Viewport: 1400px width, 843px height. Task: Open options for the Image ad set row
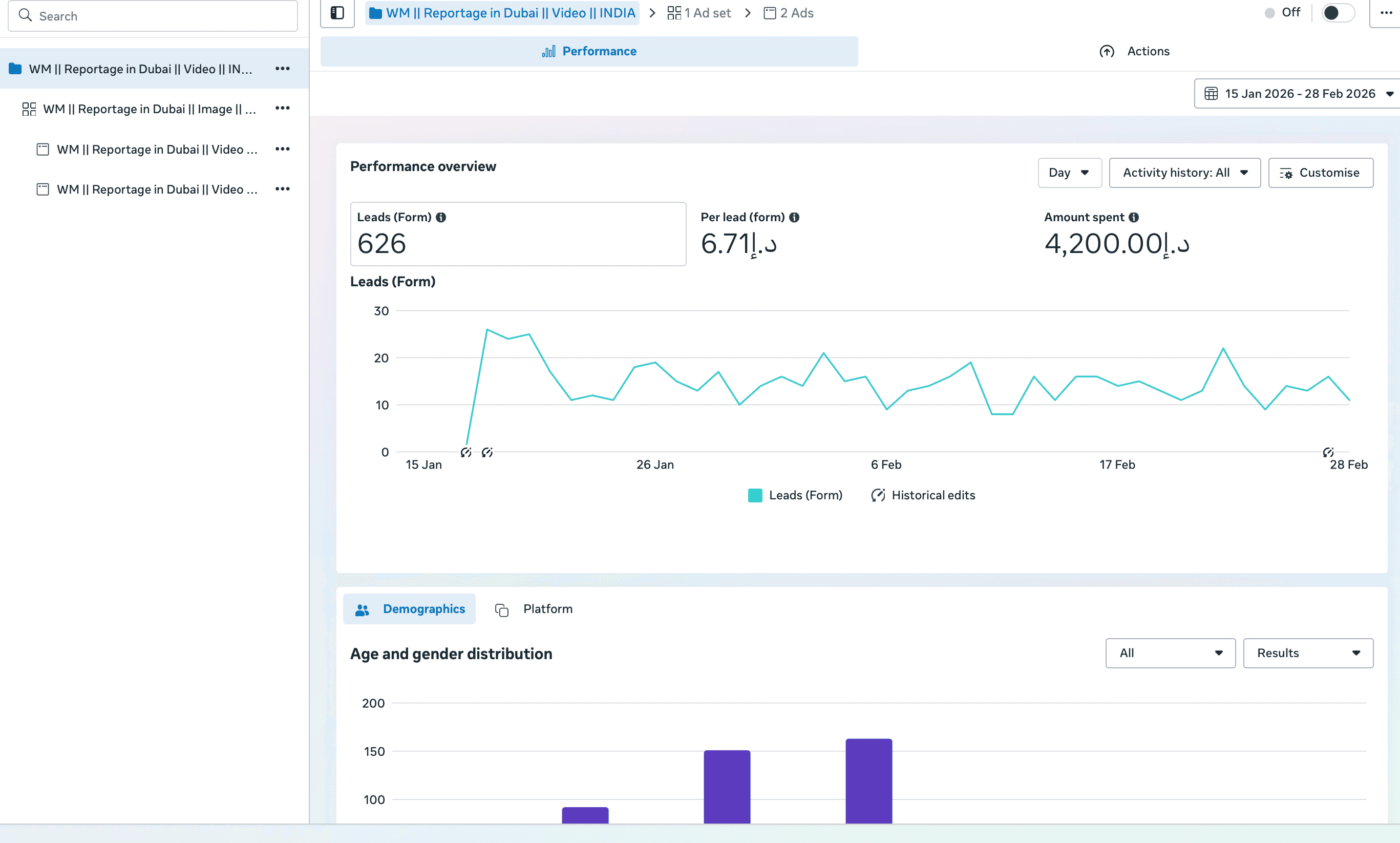(x=282, y=109)
